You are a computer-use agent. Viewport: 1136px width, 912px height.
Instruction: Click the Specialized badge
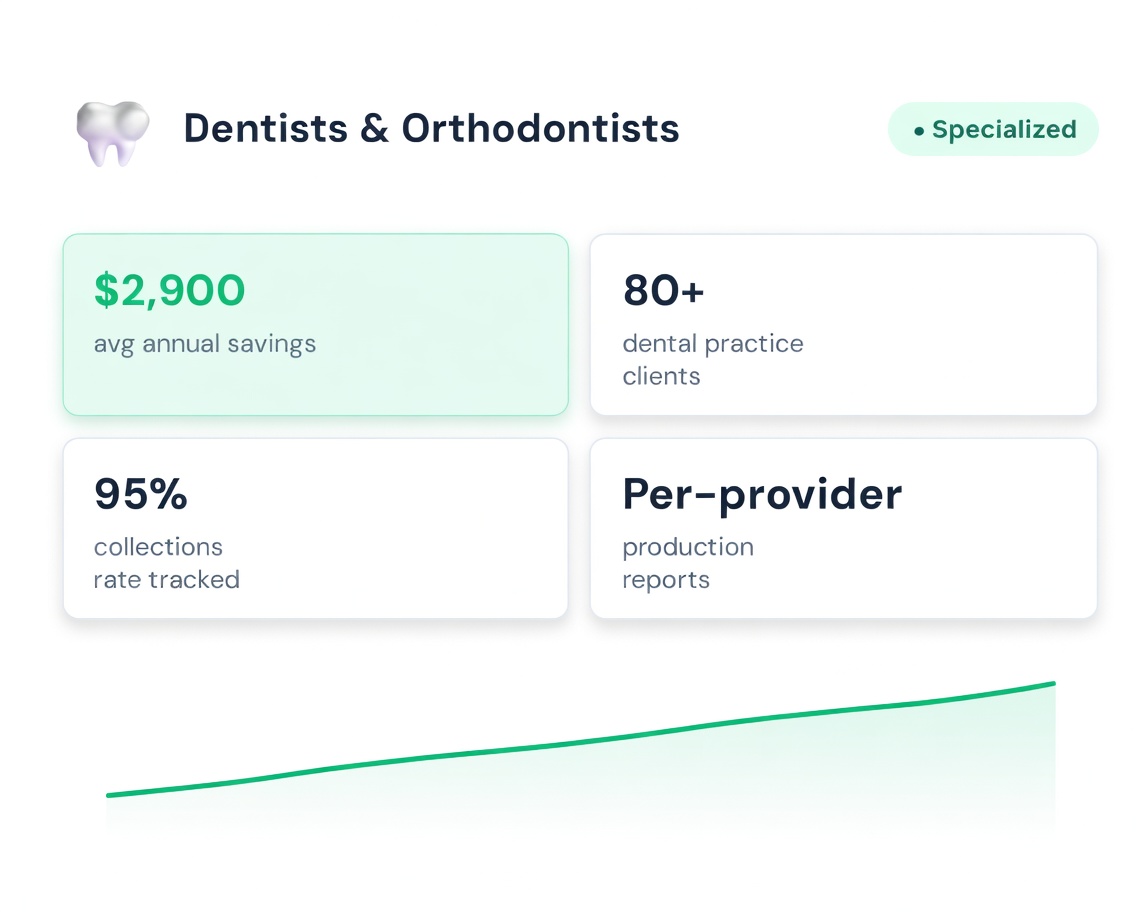[993, 130]
